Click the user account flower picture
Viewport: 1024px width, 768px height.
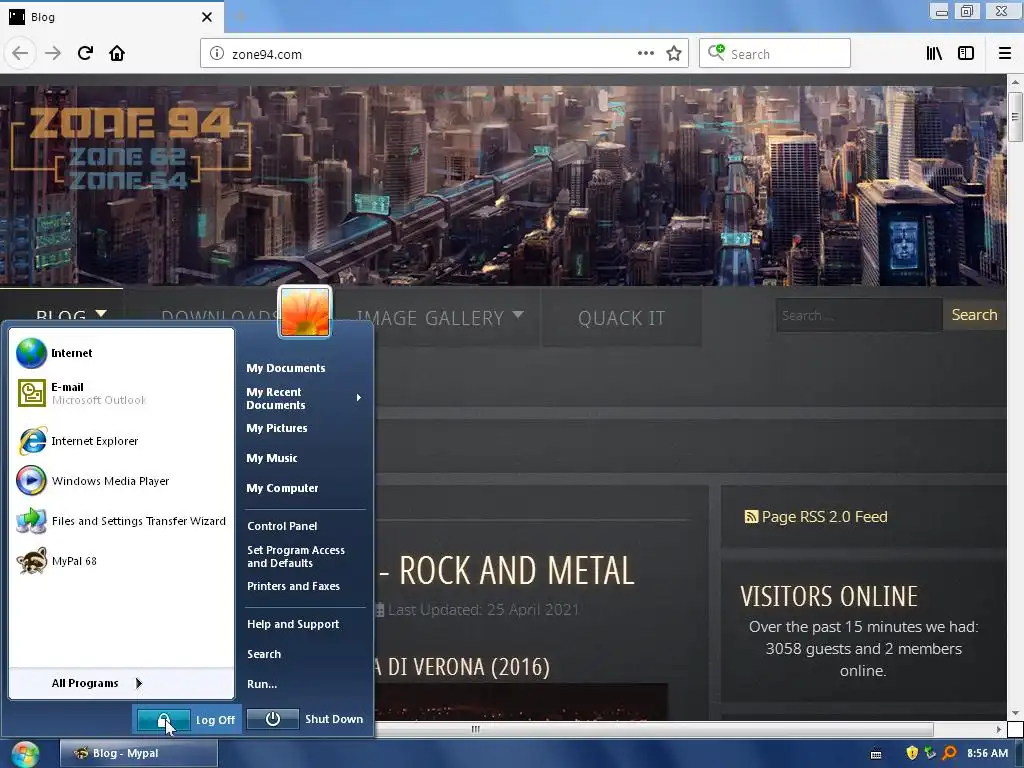coord(305,312)
